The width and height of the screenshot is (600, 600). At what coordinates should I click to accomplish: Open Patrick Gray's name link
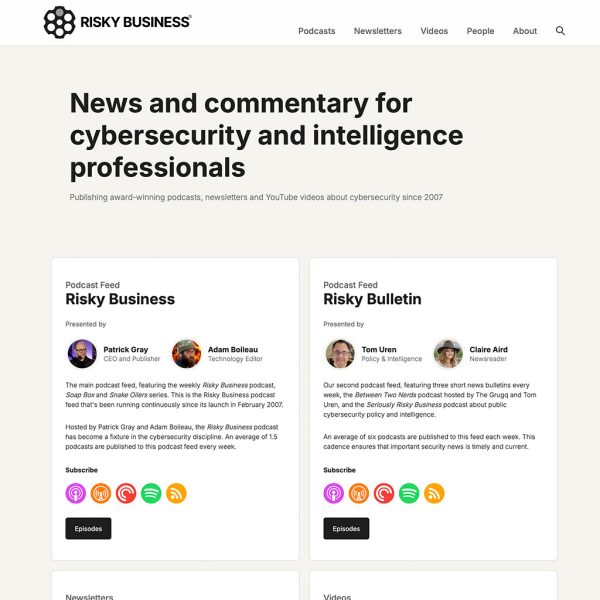[126, 349]
